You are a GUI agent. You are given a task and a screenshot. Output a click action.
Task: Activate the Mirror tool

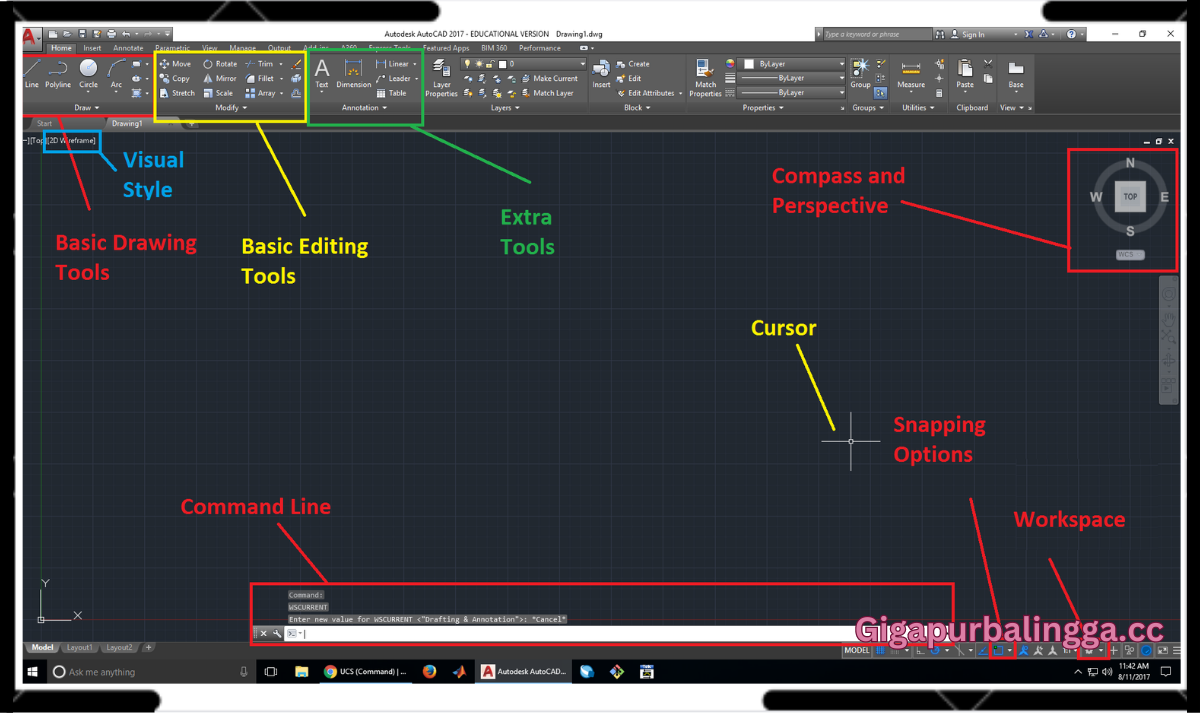[x=220, y=78]
